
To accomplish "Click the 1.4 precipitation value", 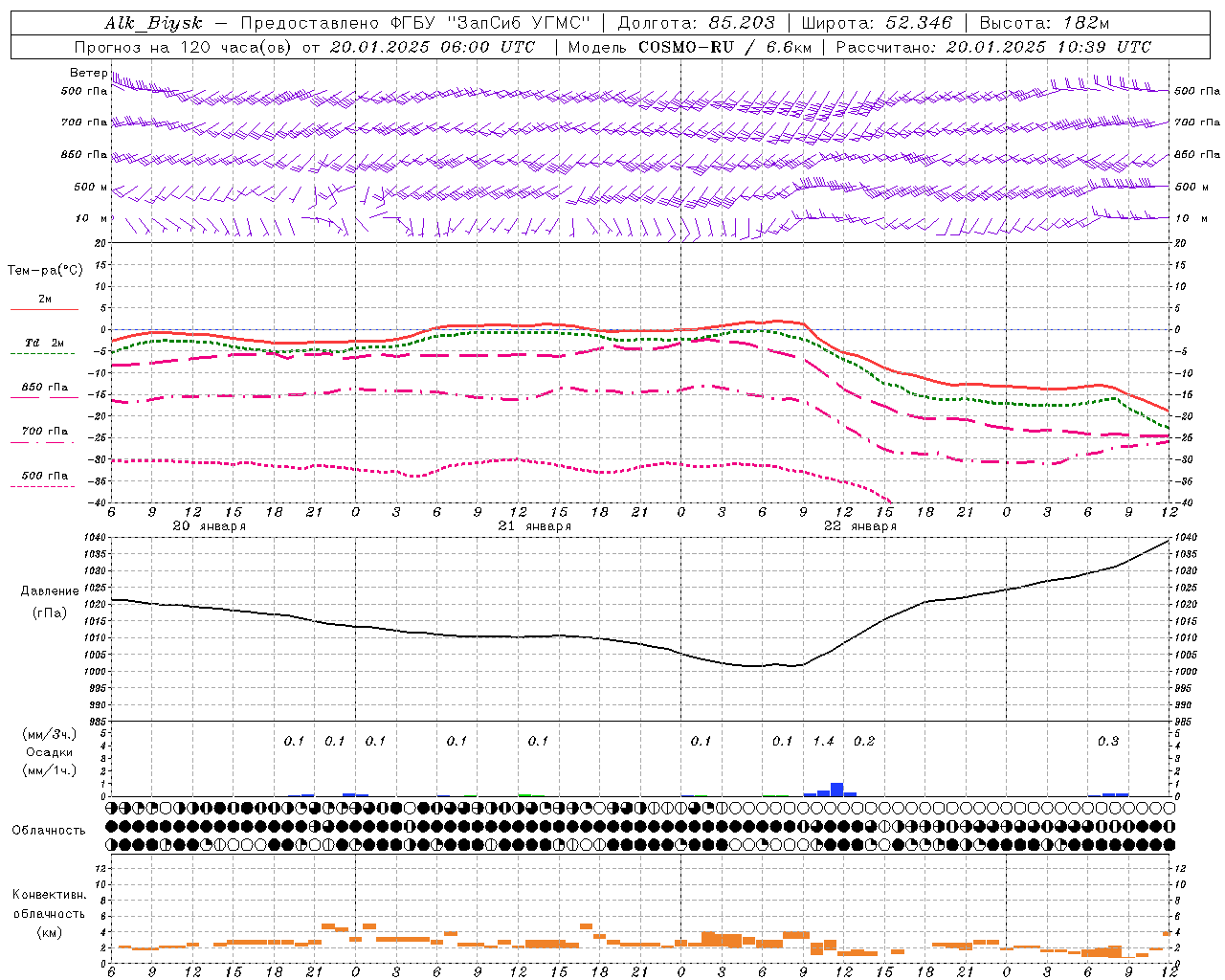I will [823, 741].
